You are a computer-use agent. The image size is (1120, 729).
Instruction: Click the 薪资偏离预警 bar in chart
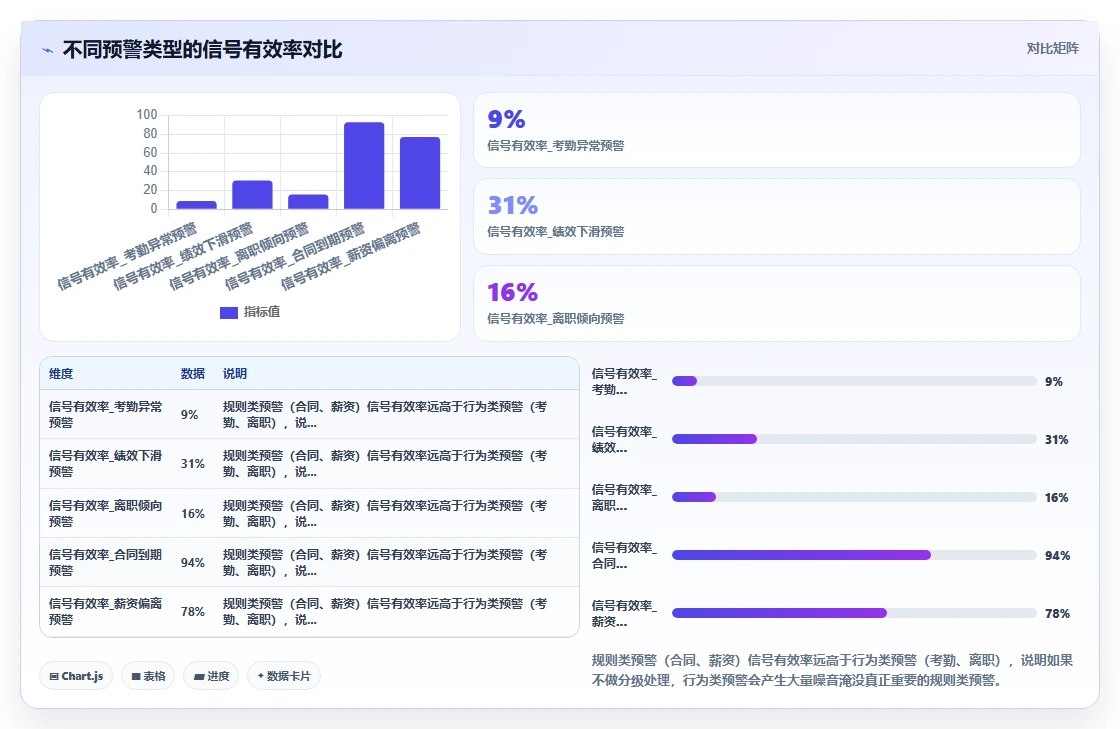pyautogui.click(x=420, y=173)
